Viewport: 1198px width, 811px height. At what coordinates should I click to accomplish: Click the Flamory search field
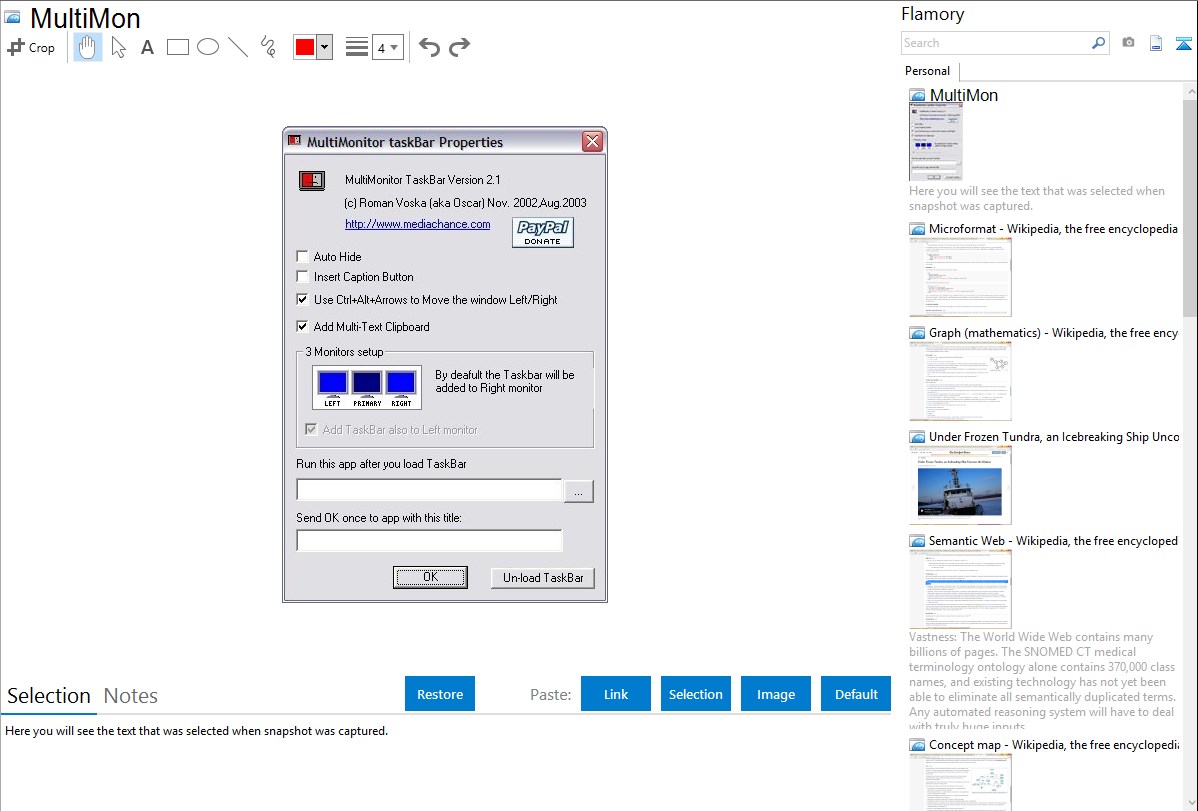tap(995, 43)
